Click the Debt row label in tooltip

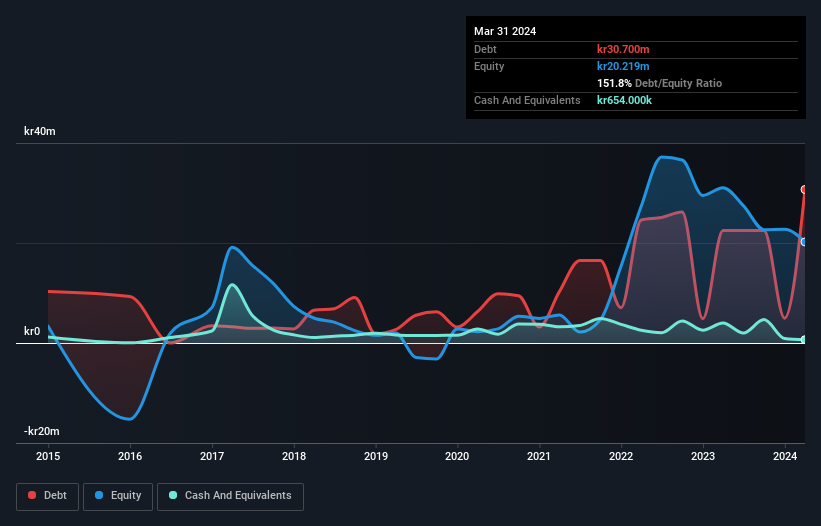click(485, 49)
